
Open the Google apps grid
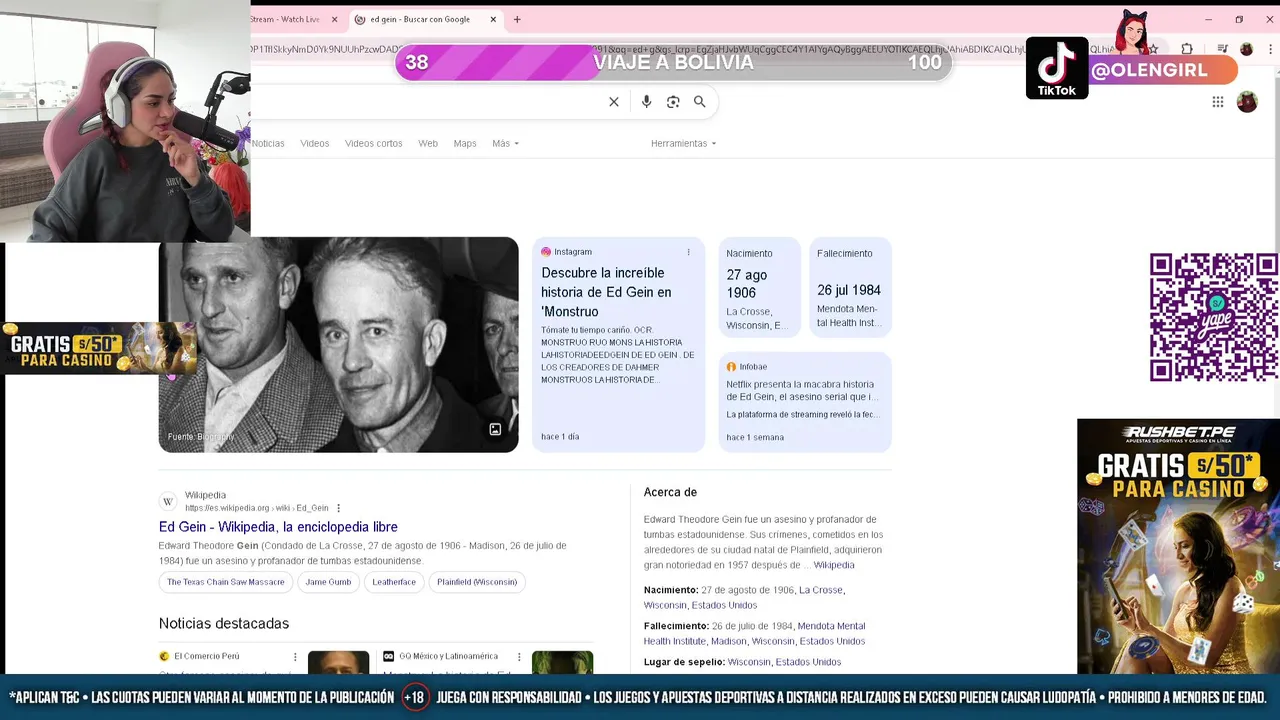pyautogui.click(x=1218, y=102)
